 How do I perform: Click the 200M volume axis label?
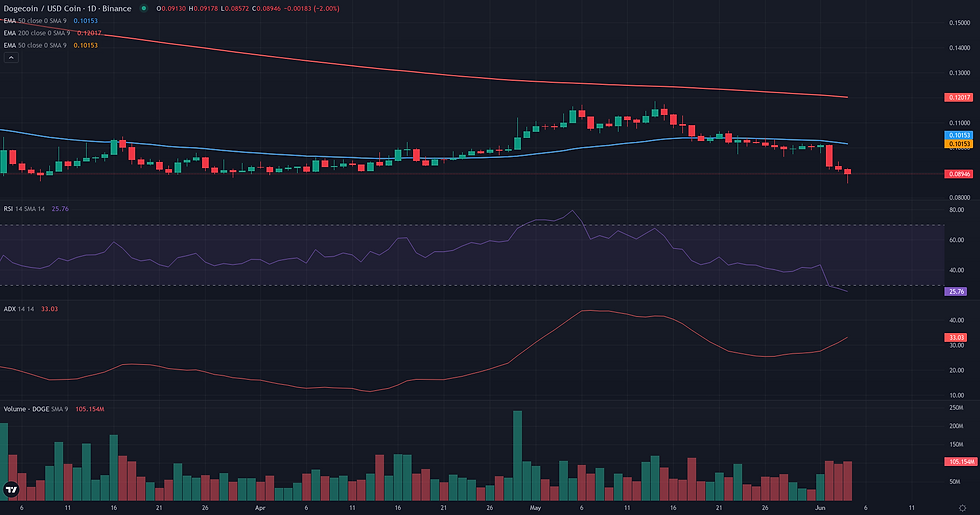[956, 426]
